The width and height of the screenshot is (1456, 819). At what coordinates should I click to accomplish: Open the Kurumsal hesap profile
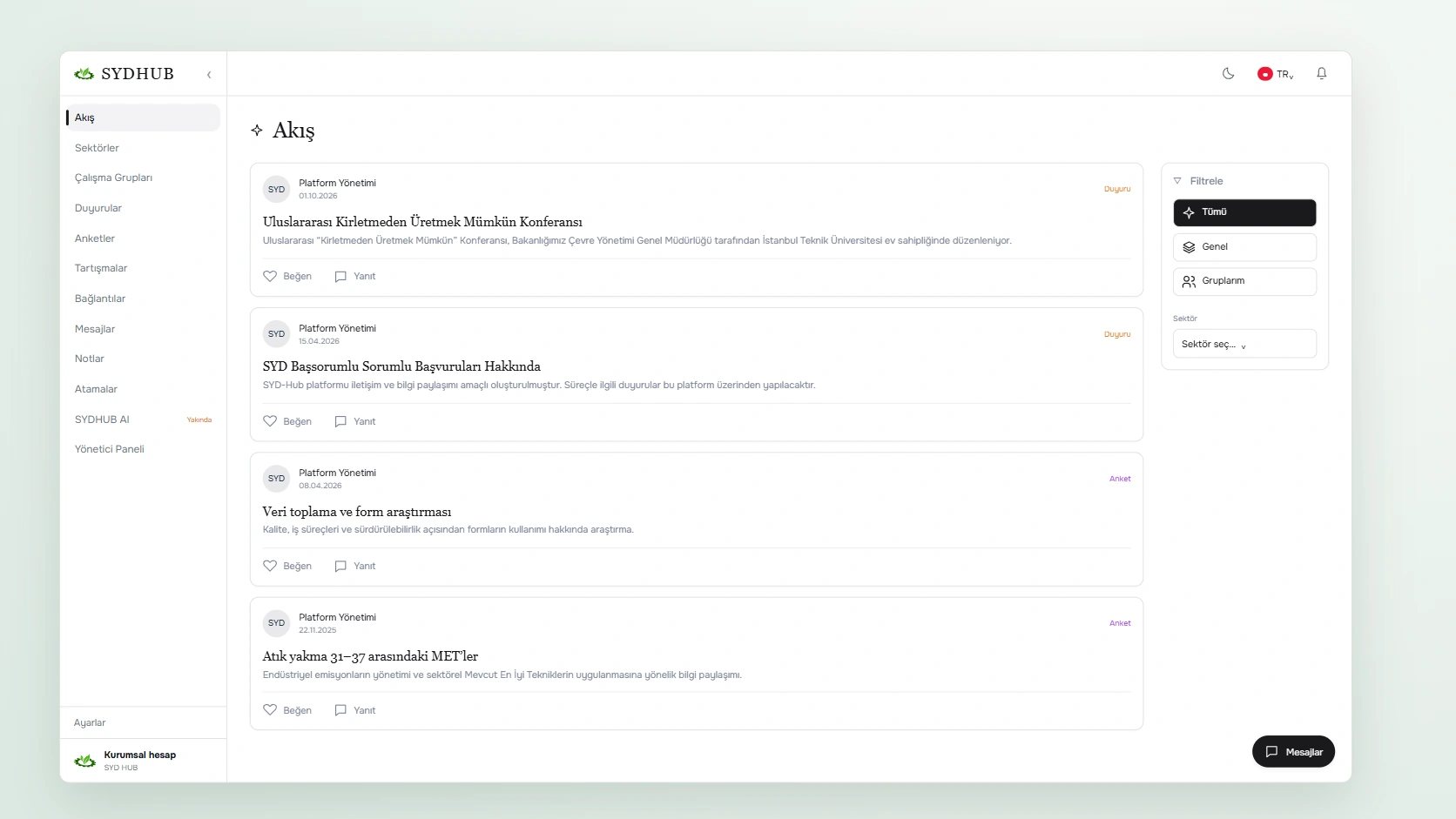point(143,761)
